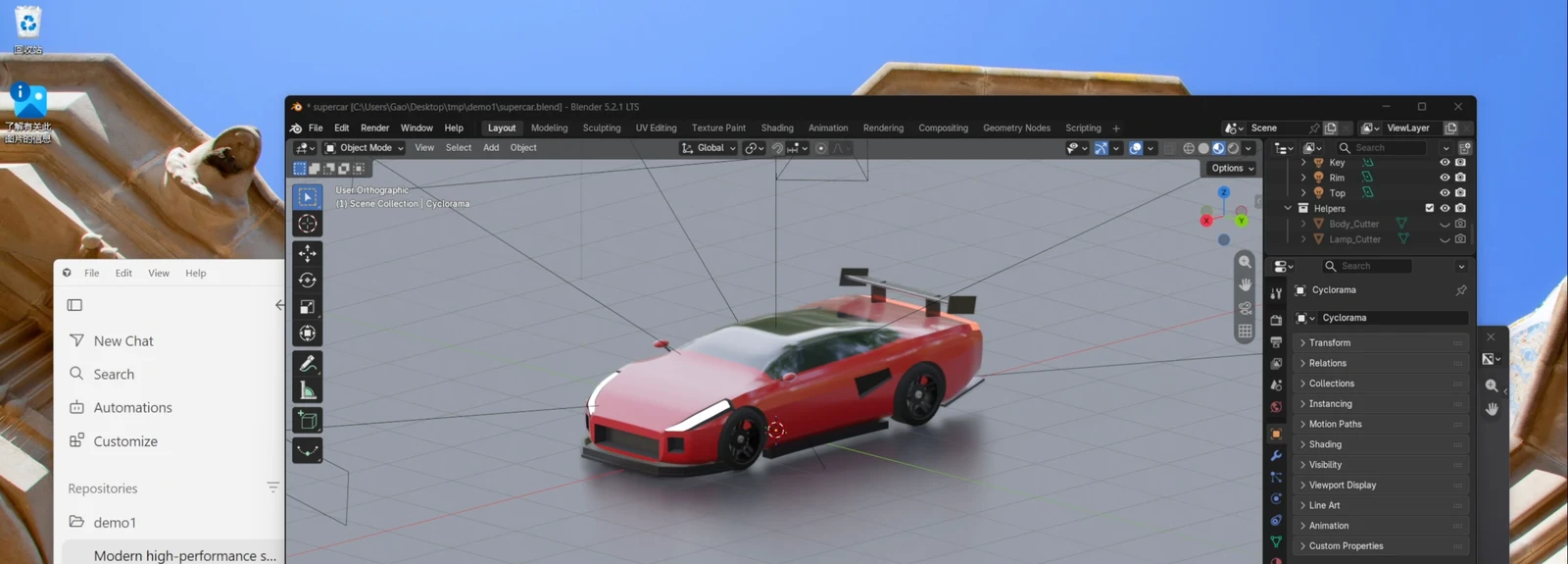1568x564 pixels.
Task: Toggle Body_Cutter render camera icon
Action: [1460, 224]
